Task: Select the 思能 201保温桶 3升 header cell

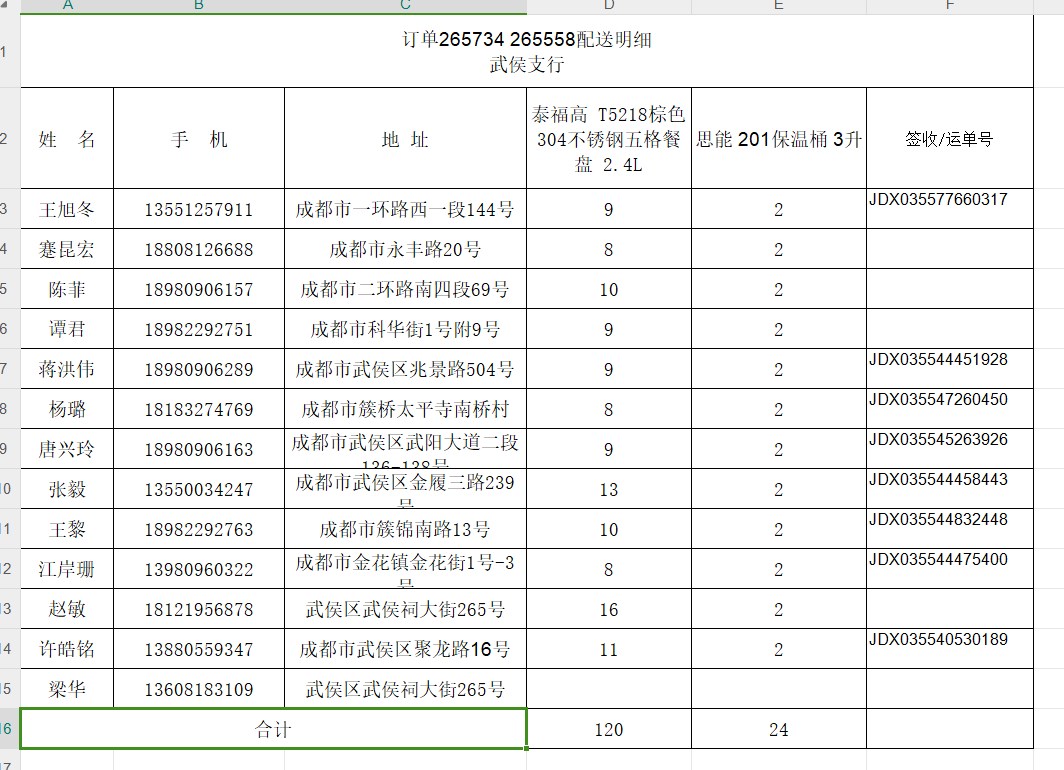Action: [778, 138]
